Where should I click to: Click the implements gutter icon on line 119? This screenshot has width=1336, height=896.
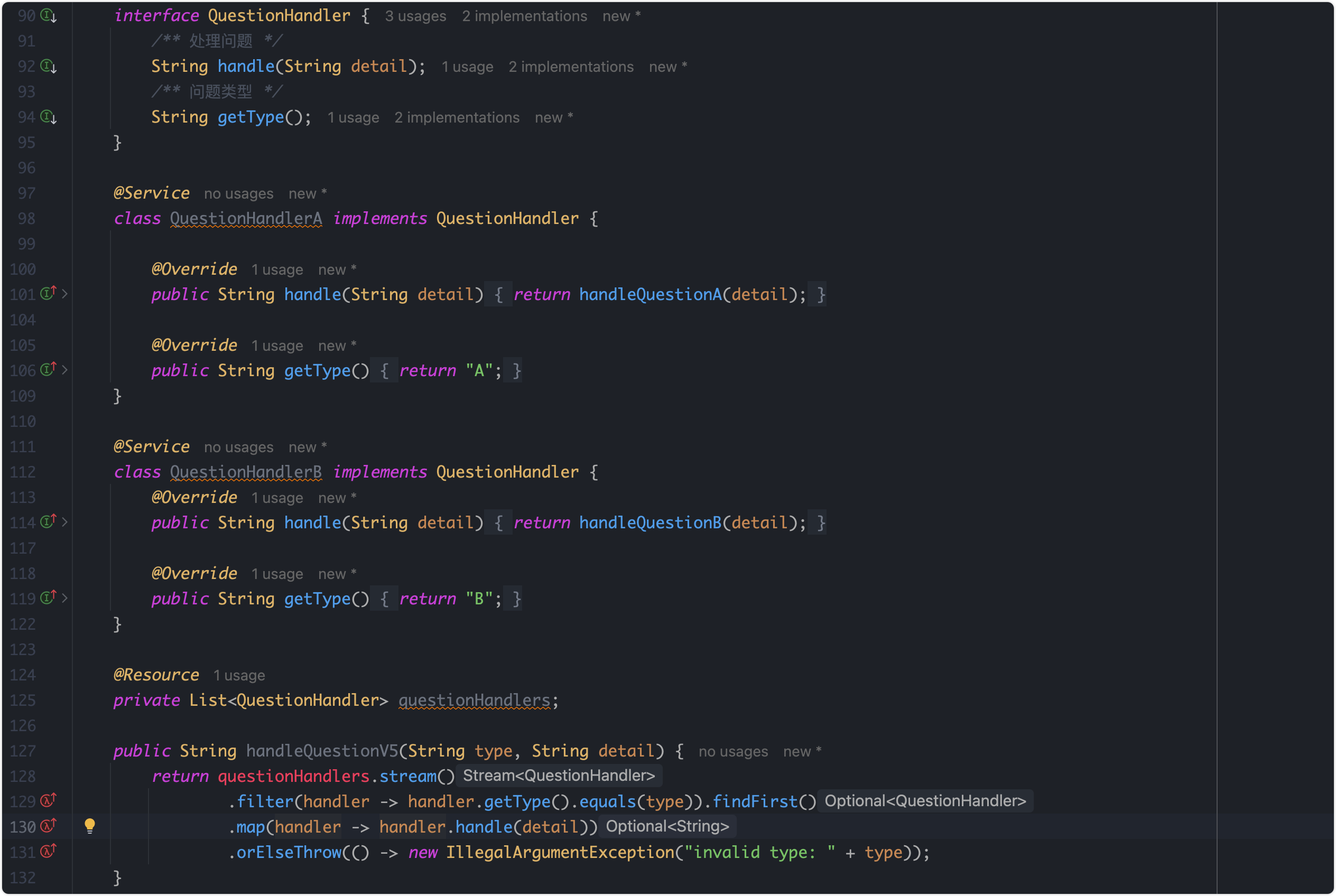point(48,598)
